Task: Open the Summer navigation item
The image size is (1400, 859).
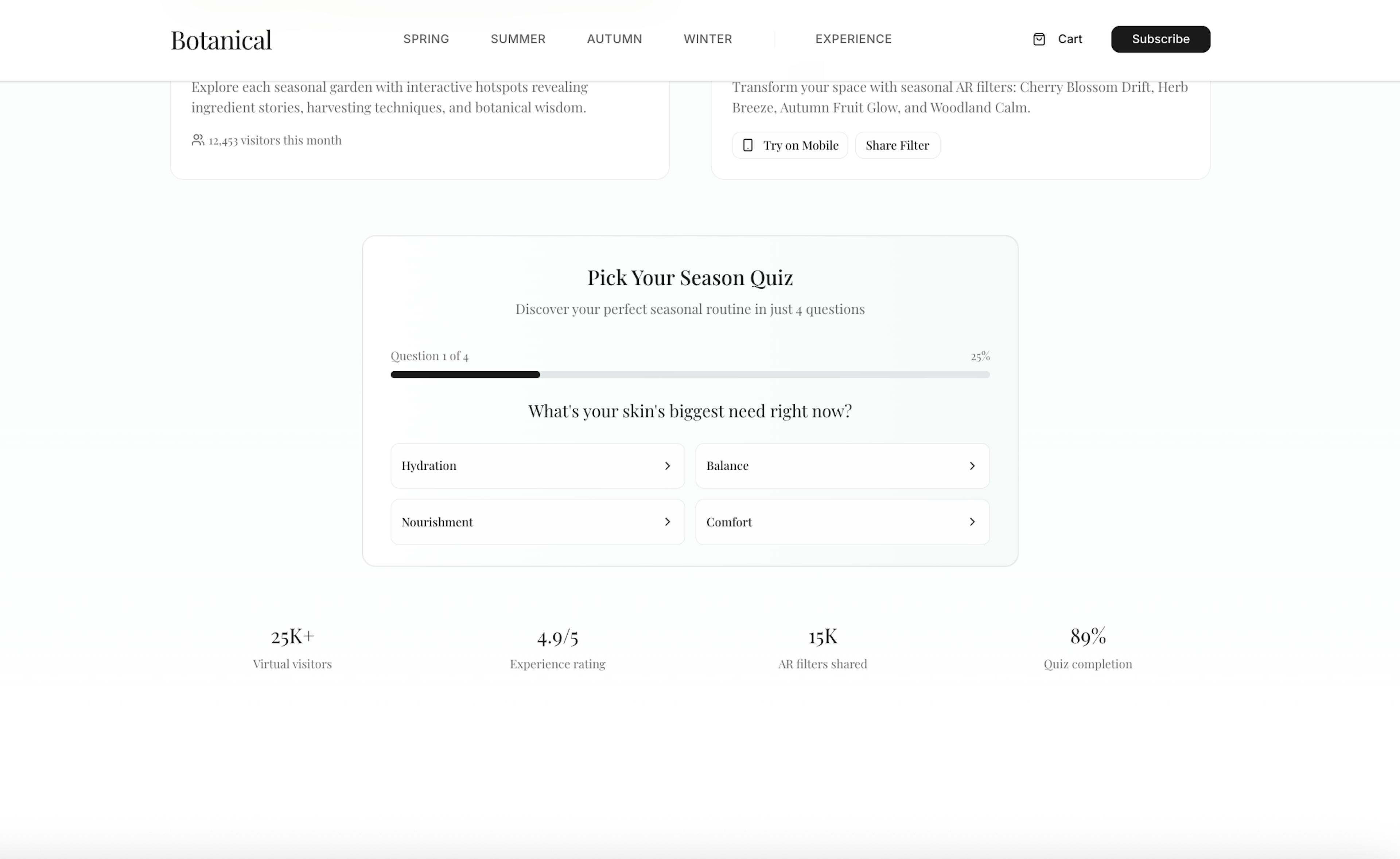Action: 518,39
